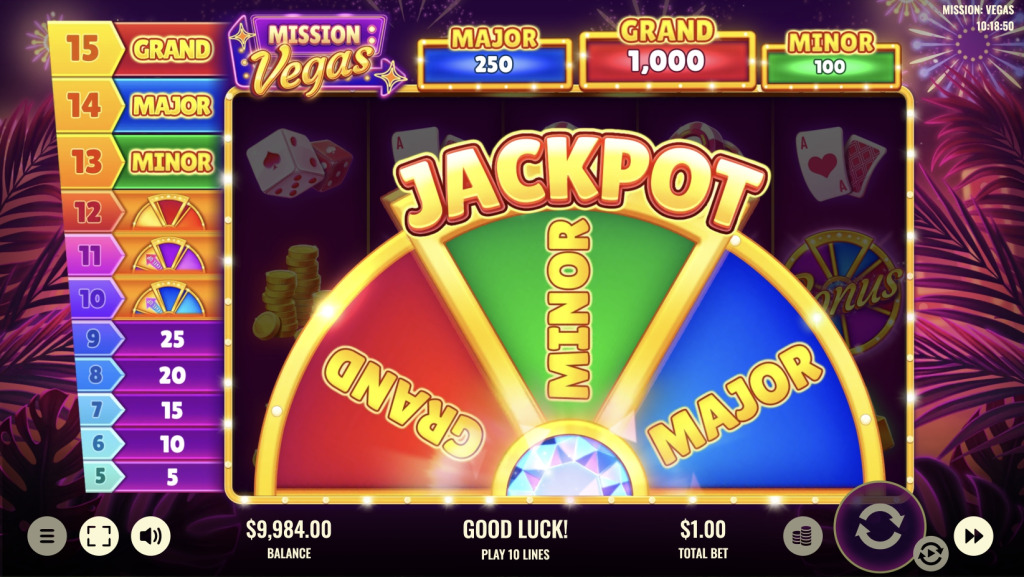
Task: Enable autoplay with small circular arrow icon
Action: pyautogui.click(x=930, y=554)
